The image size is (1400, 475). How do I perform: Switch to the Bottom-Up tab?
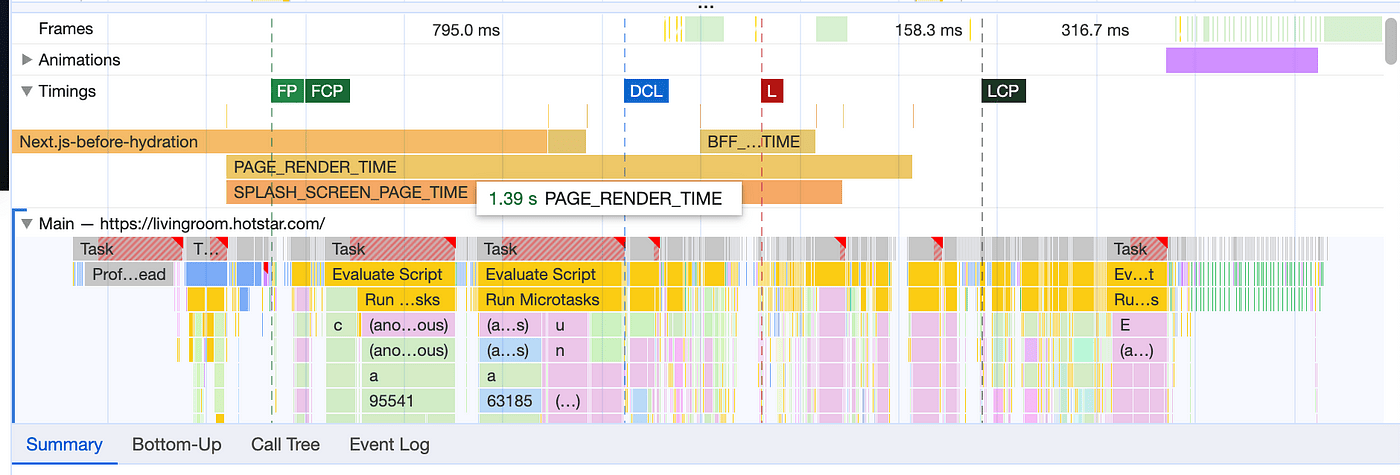pos(176,445)
